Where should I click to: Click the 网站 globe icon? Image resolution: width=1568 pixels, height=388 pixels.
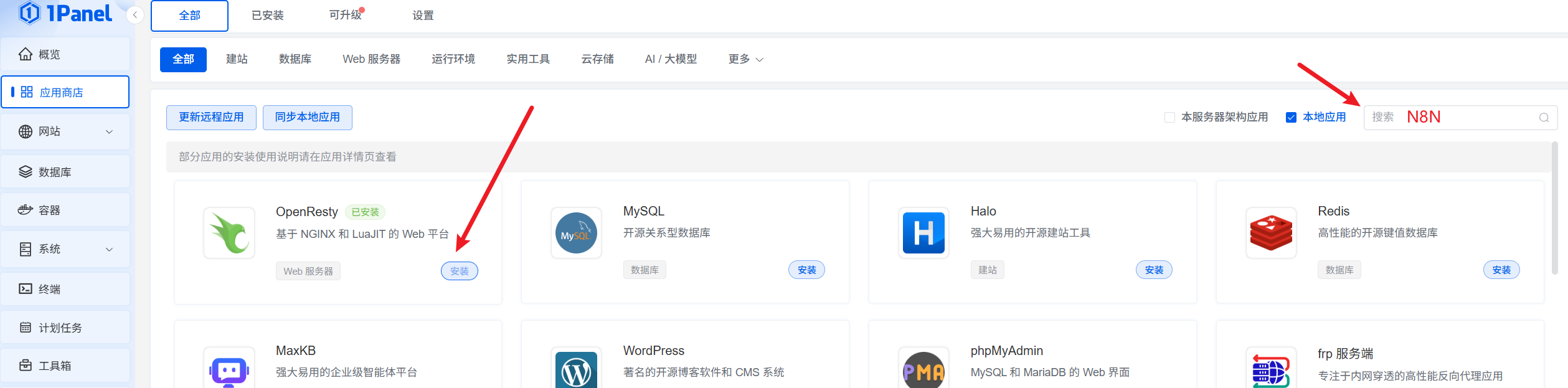(26, 131)
